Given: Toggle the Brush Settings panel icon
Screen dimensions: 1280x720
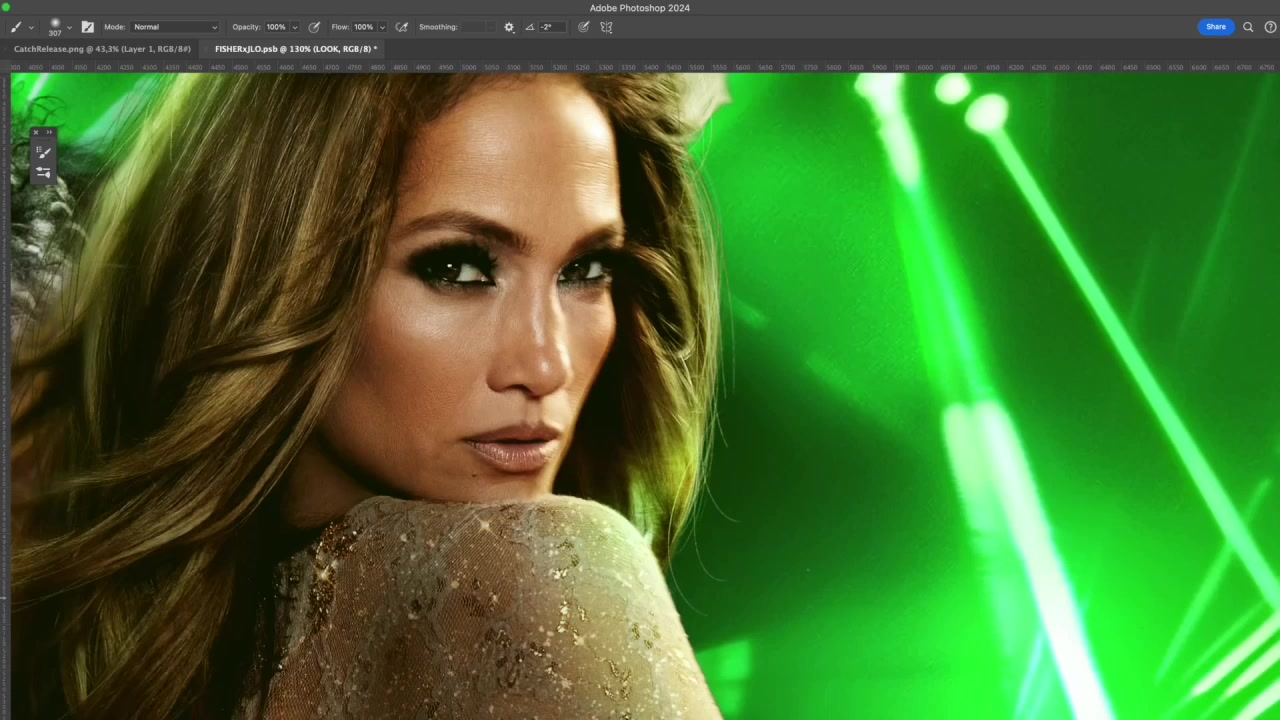Looking at the screenshot, I should tap(87, 27).
